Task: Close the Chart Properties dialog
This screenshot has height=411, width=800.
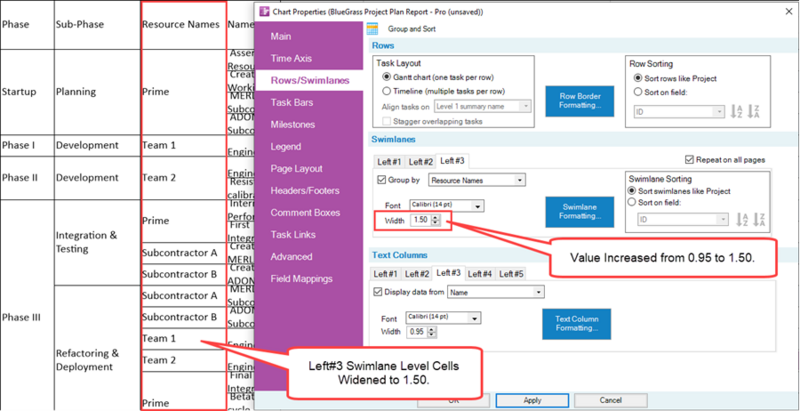Action: point(789,11)
